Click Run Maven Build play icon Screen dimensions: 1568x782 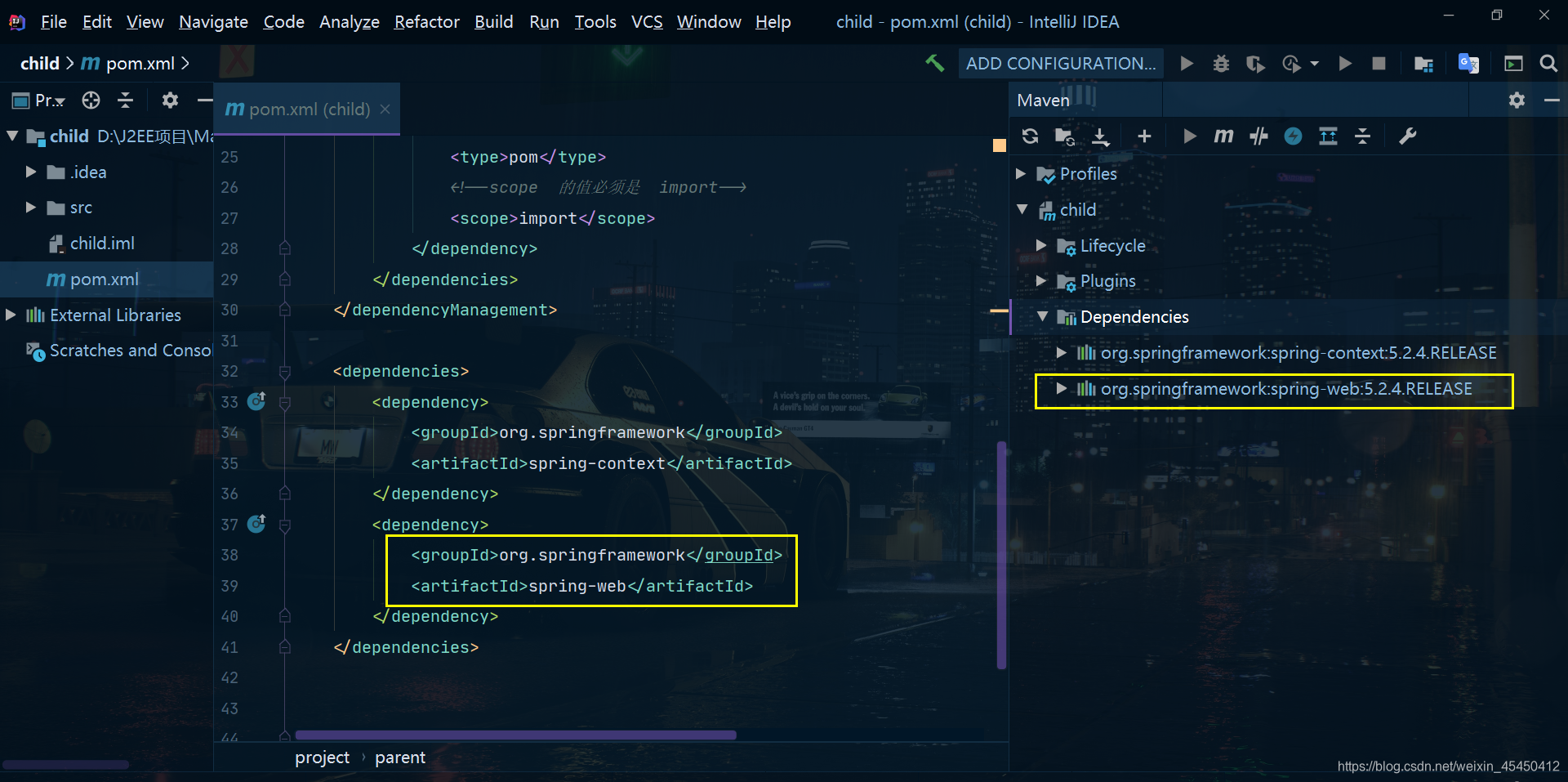click(1190, 136)
